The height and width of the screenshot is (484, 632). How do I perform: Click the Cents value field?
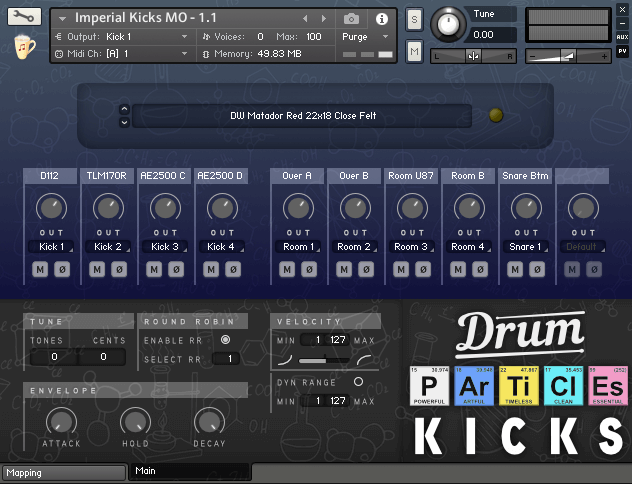tap(103, 357)
